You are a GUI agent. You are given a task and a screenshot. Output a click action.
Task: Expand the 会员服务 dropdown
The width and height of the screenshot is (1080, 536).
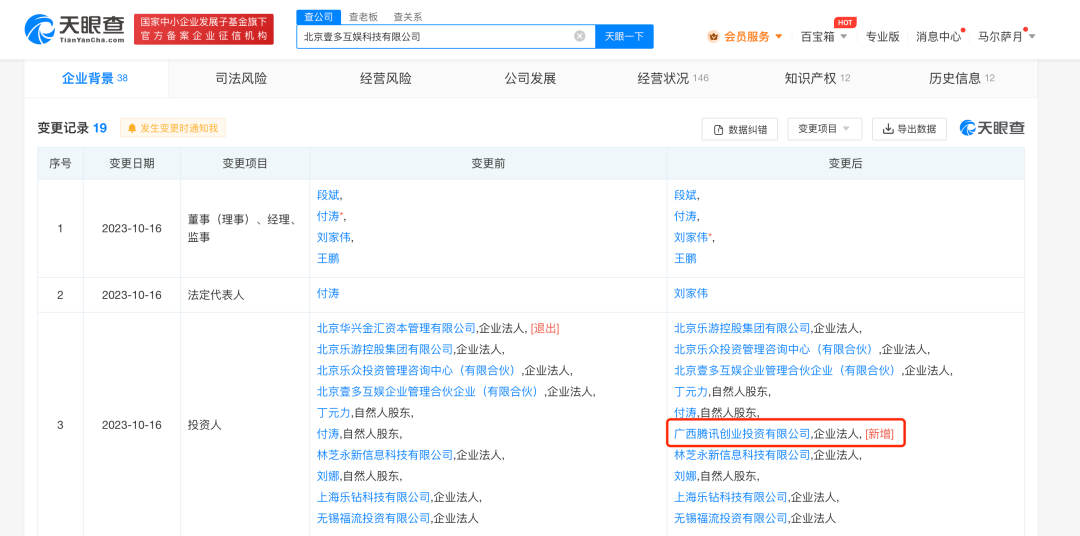point(778,37)
